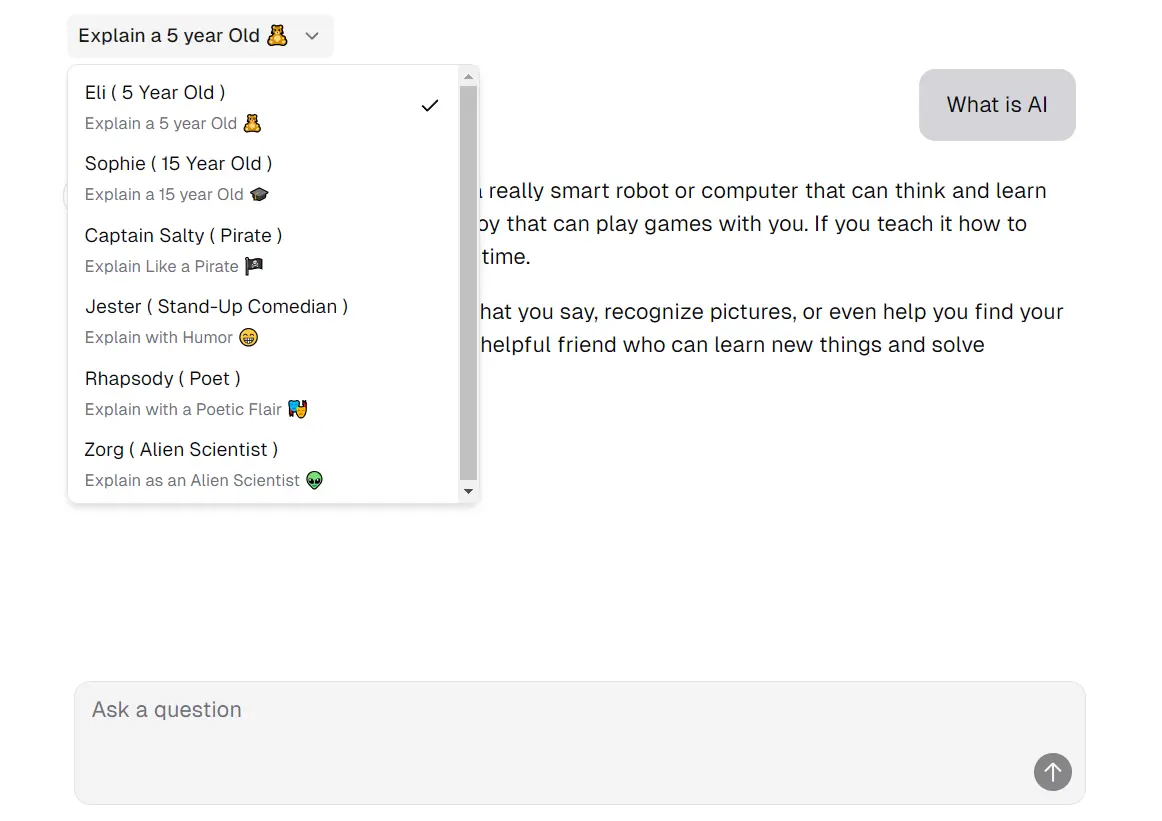The height and width of the screenshot is (821, 1162).
Task: Select Sophie ( 15 Year Old ) persona
Action: click(x=178, y=164)
